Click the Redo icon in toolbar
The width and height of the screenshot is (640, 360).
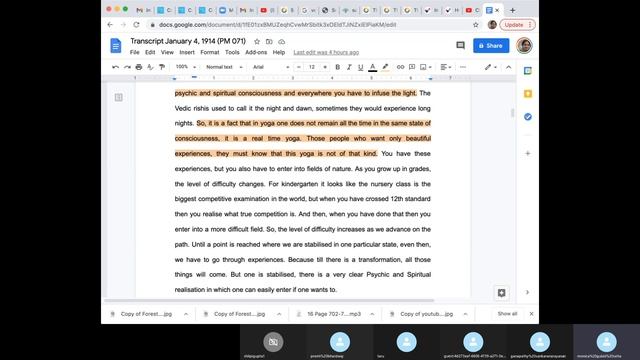(127, 67)
